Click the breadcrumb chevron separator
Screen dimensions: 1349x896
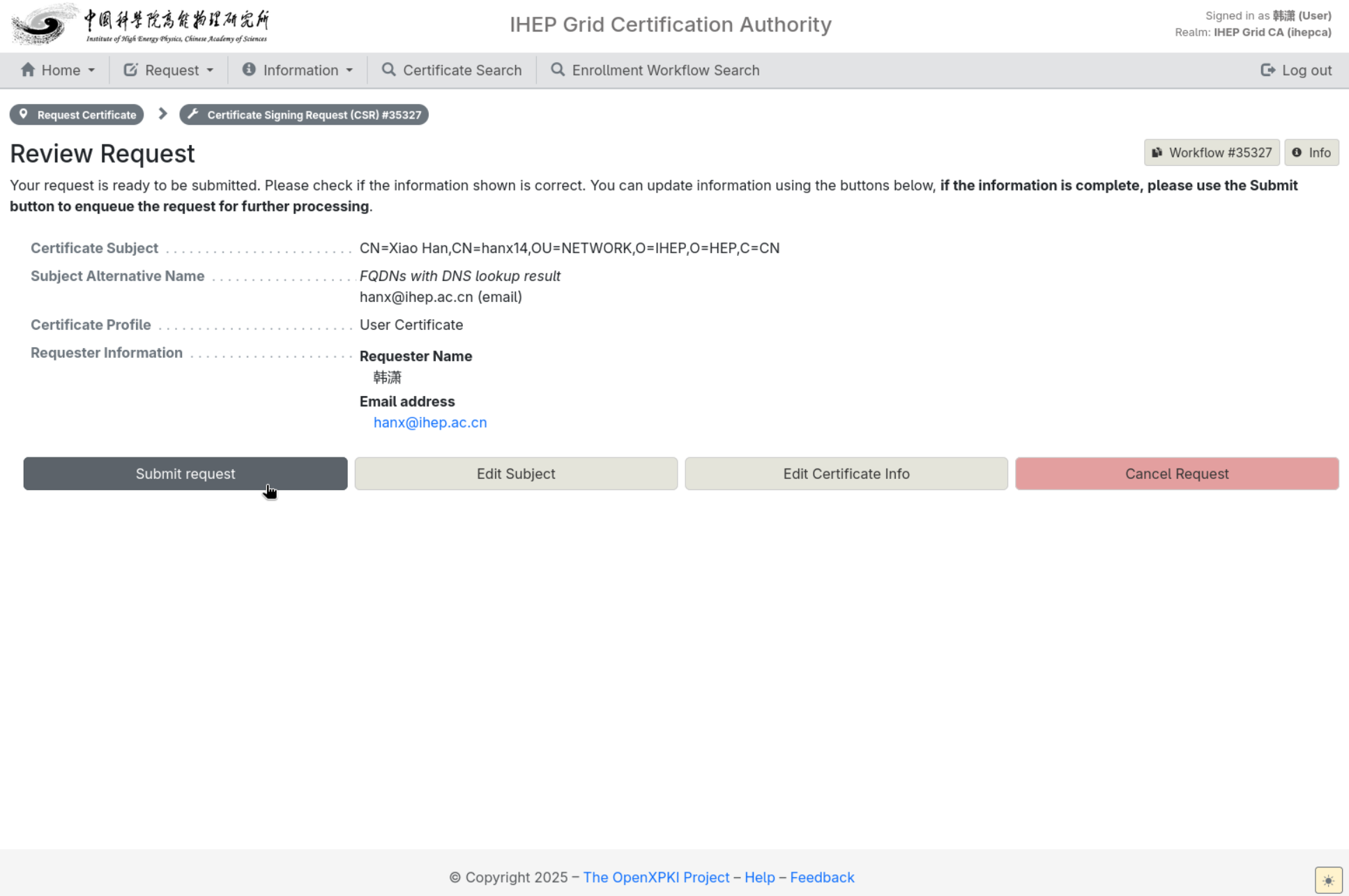click(x=162, y=114)
